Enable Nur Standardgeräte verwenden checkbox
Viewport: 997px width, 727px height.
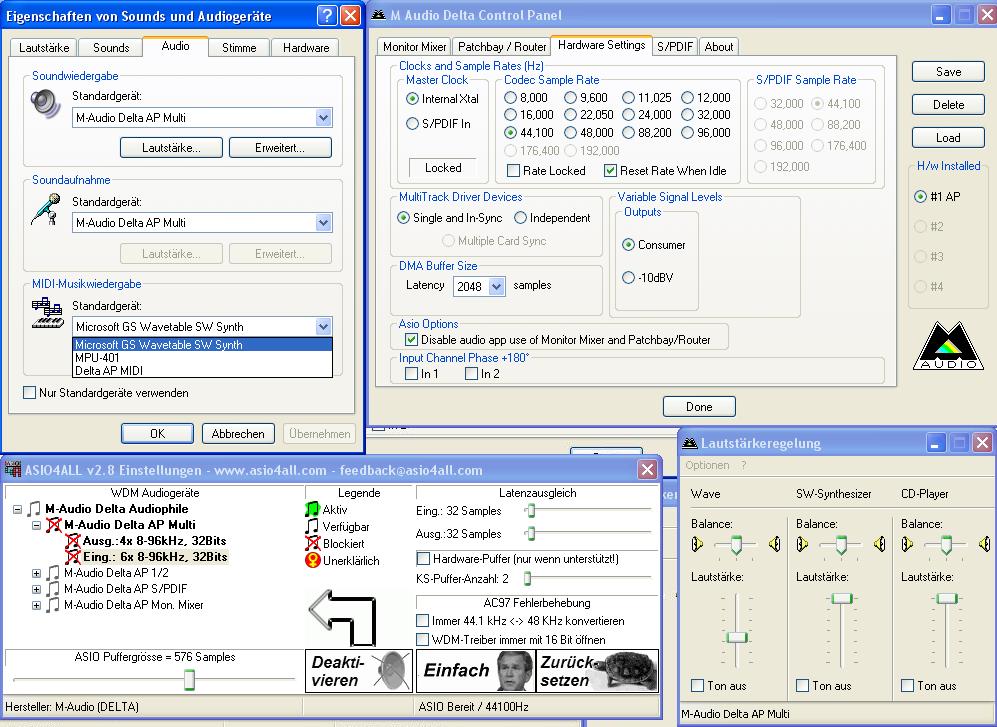(x=29, y=393)
